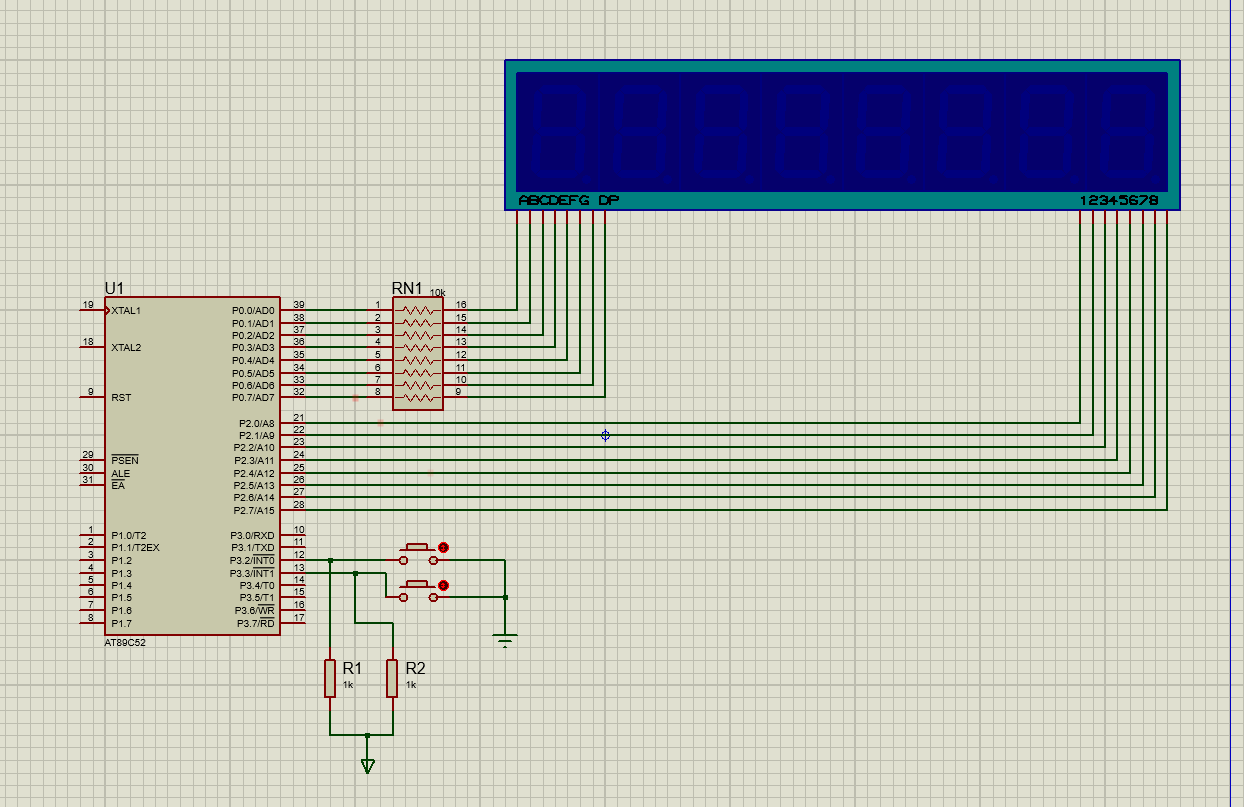Click pin number 16 of RN1
The height and width of the screenshot is (807, 1244).
coord(461,305)
